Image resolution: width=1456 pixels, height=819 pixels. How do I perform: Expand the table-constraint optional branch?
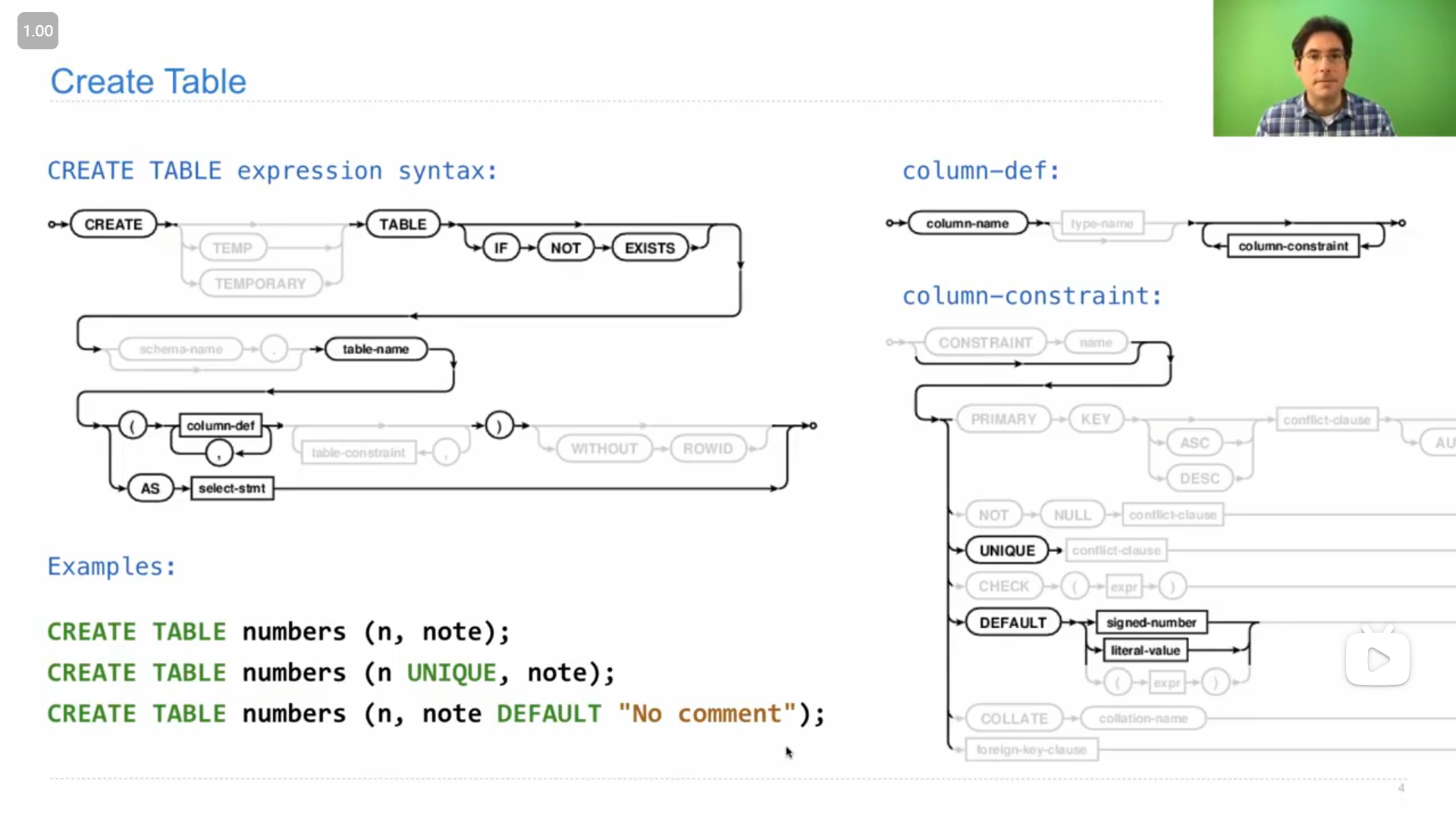click(x=357, y=452)
